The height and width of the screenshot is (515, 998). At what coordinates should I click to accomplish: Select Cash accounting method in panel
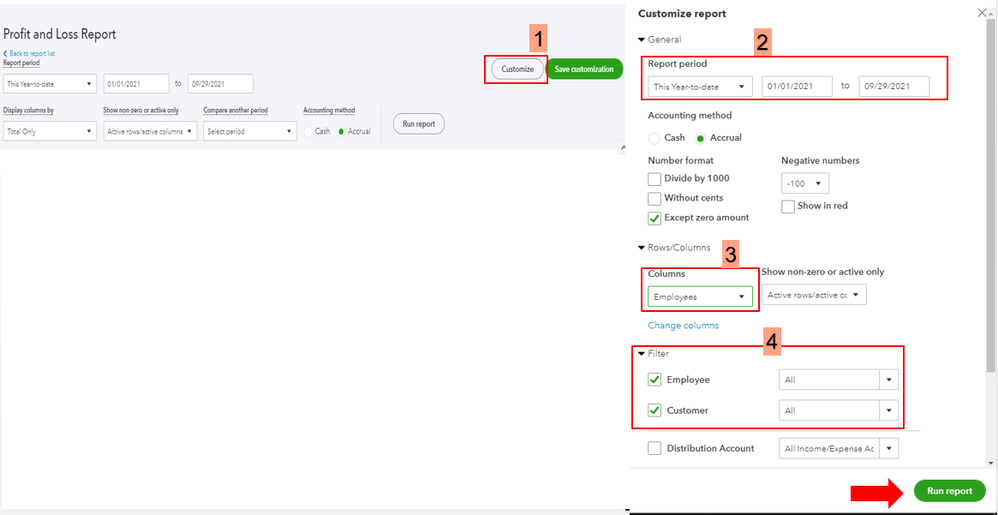pos(655,138)
